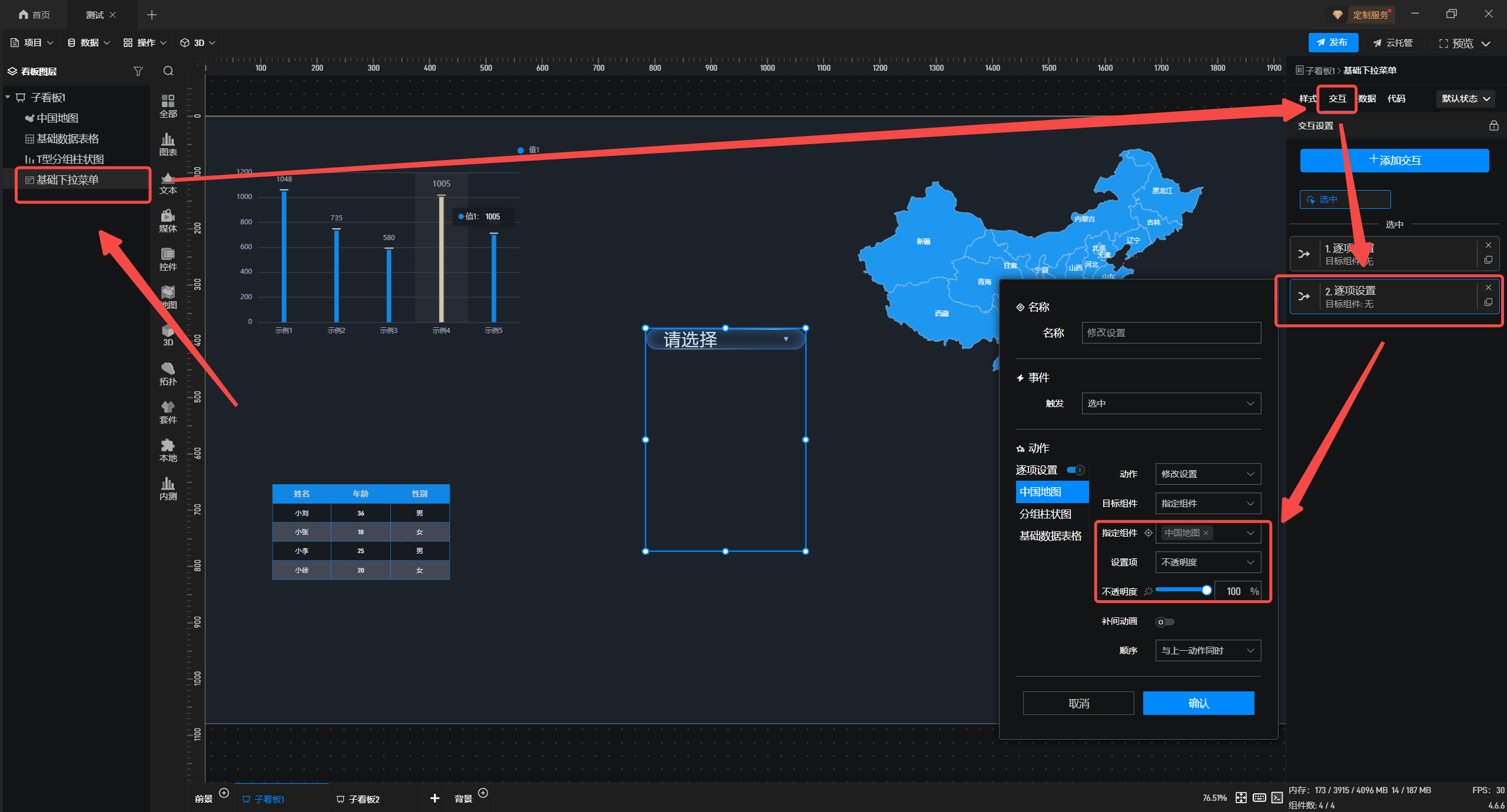This screenshot has width=1507, height=812.
Task: Open the 图表 chart components category
Action: pos(168,144)
